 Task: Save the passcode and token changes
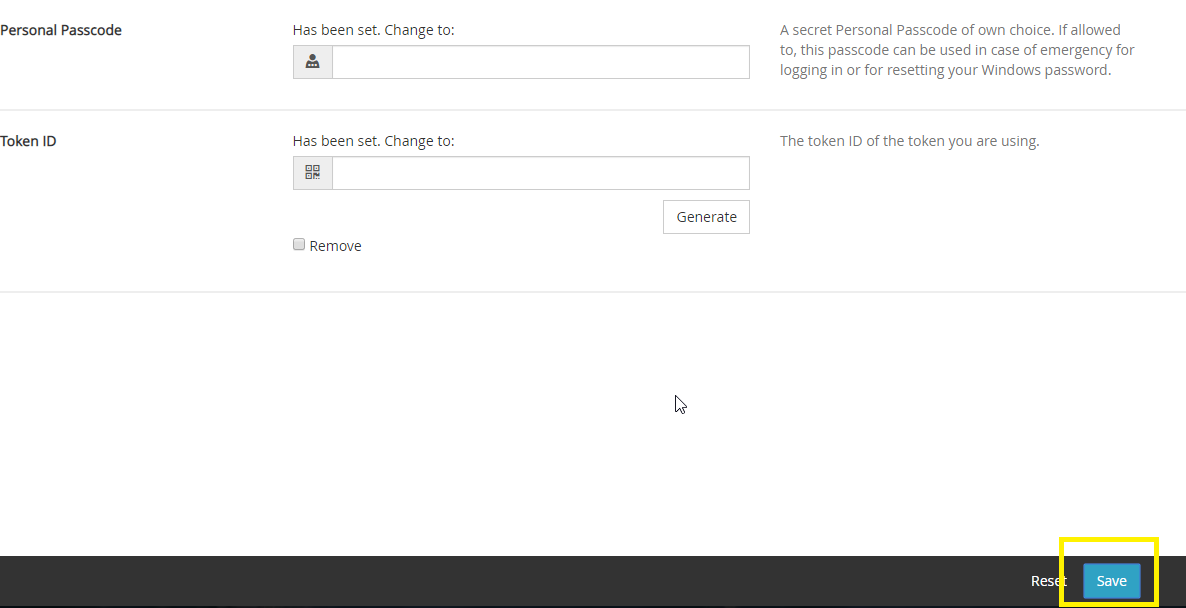(x=1111, y=581)
